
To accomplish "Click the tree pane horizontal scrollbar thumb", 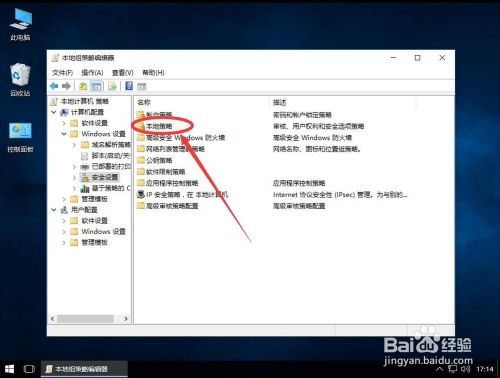I will click(85, 319).
